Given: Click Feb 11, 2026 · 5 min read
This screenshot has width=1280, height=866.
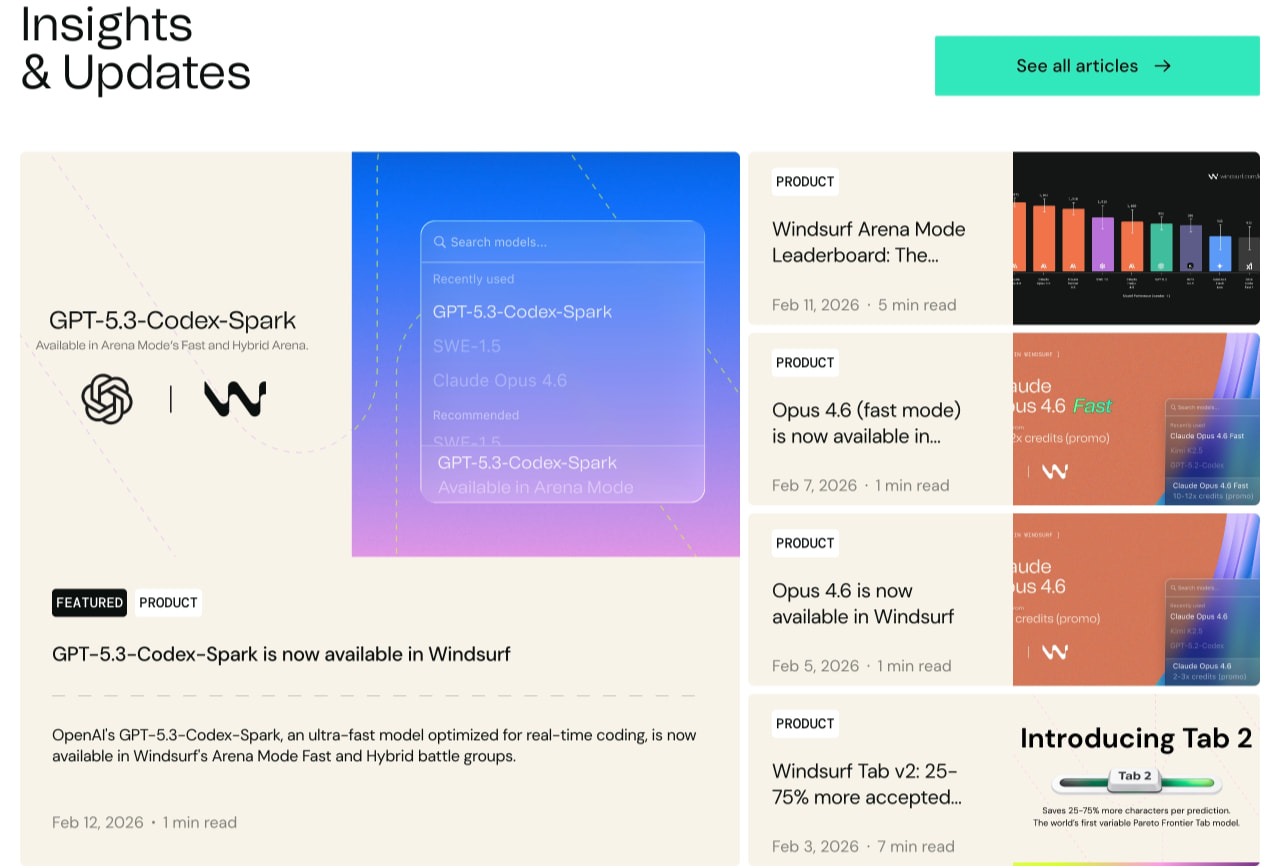Looking at the screenshot, I should pos(864,305).
